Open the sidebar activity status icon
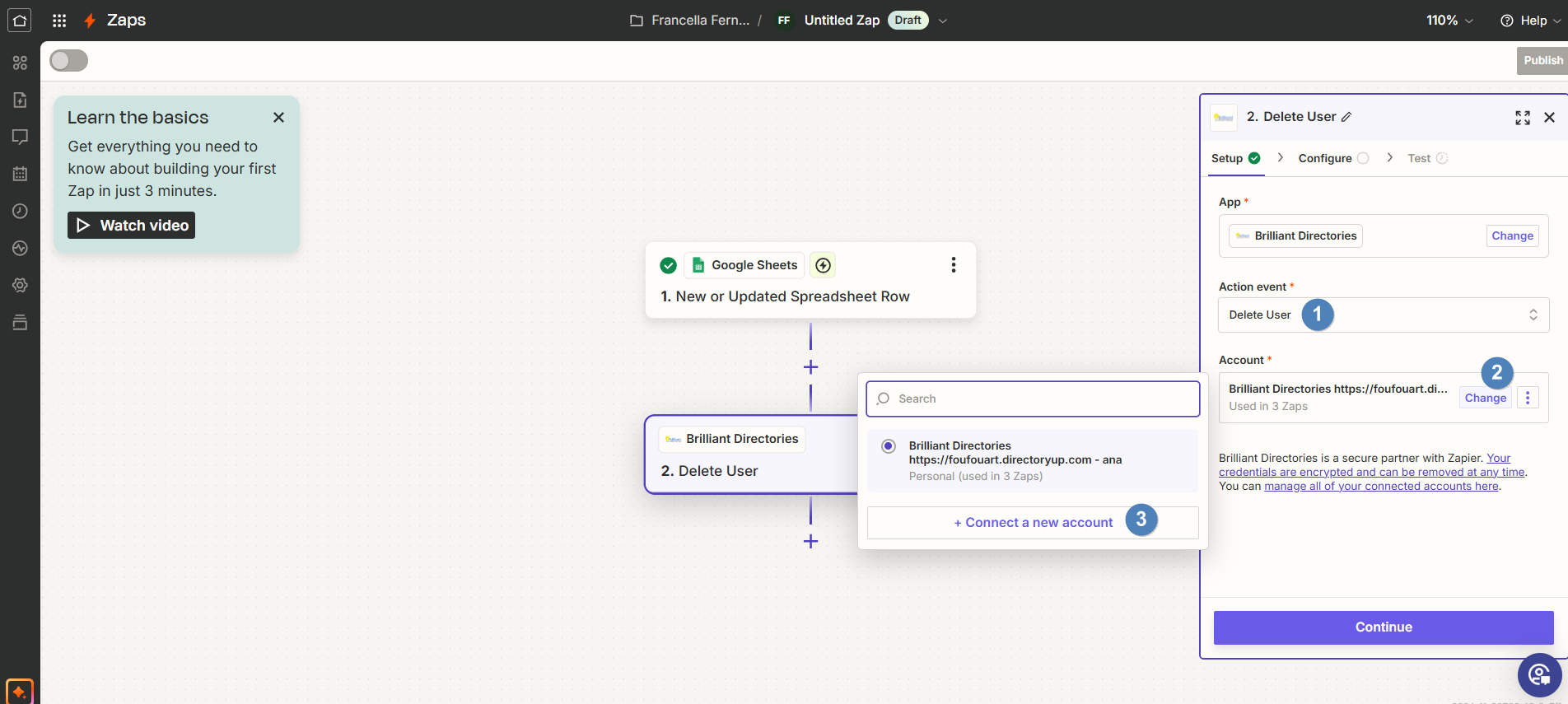Screen dimensions: 1568x704 (x=20, y=248)
